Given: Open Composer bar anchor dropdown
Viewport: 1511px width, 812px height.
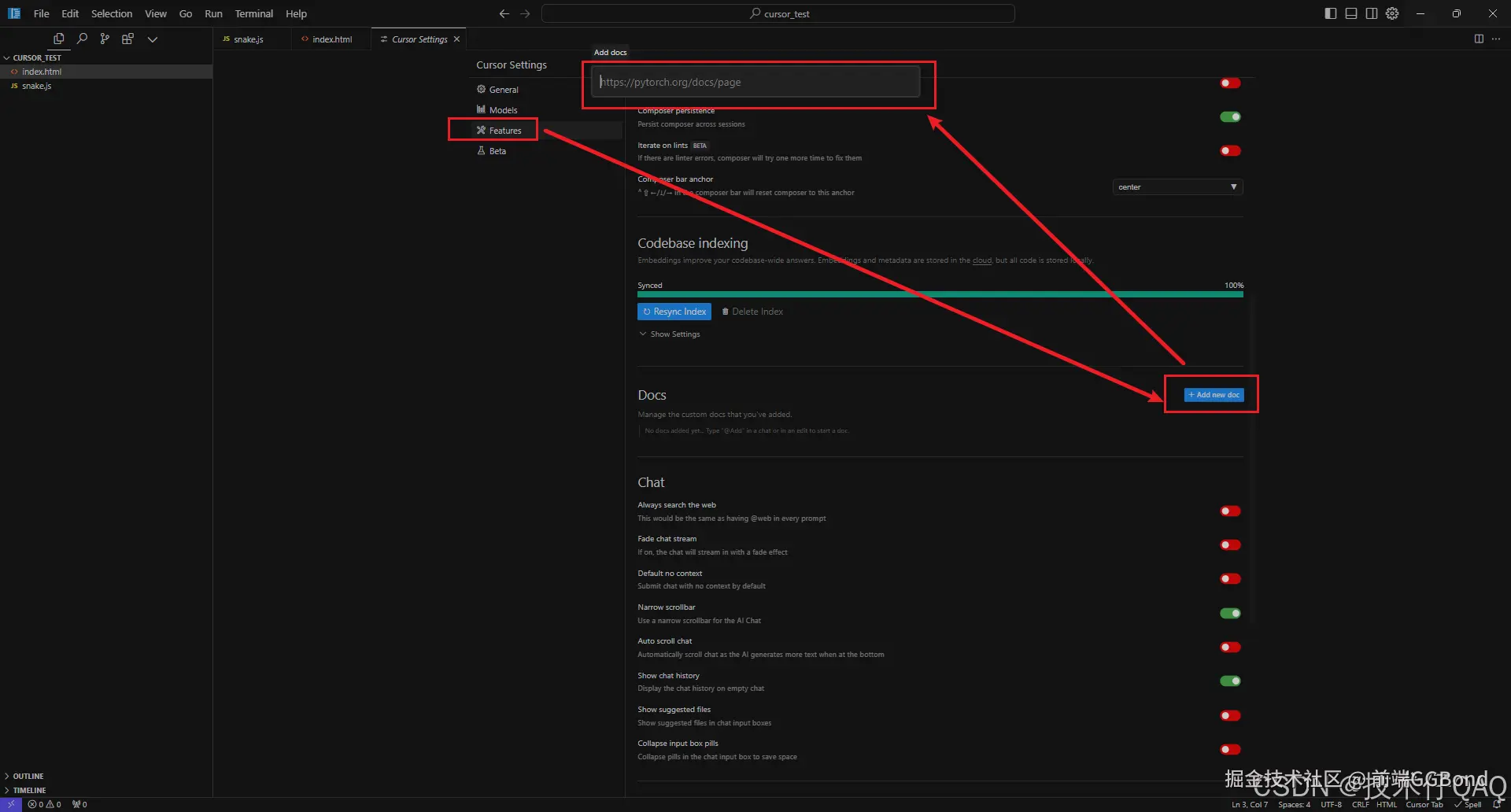Looking at the screenshot, I should point(1177,187).
